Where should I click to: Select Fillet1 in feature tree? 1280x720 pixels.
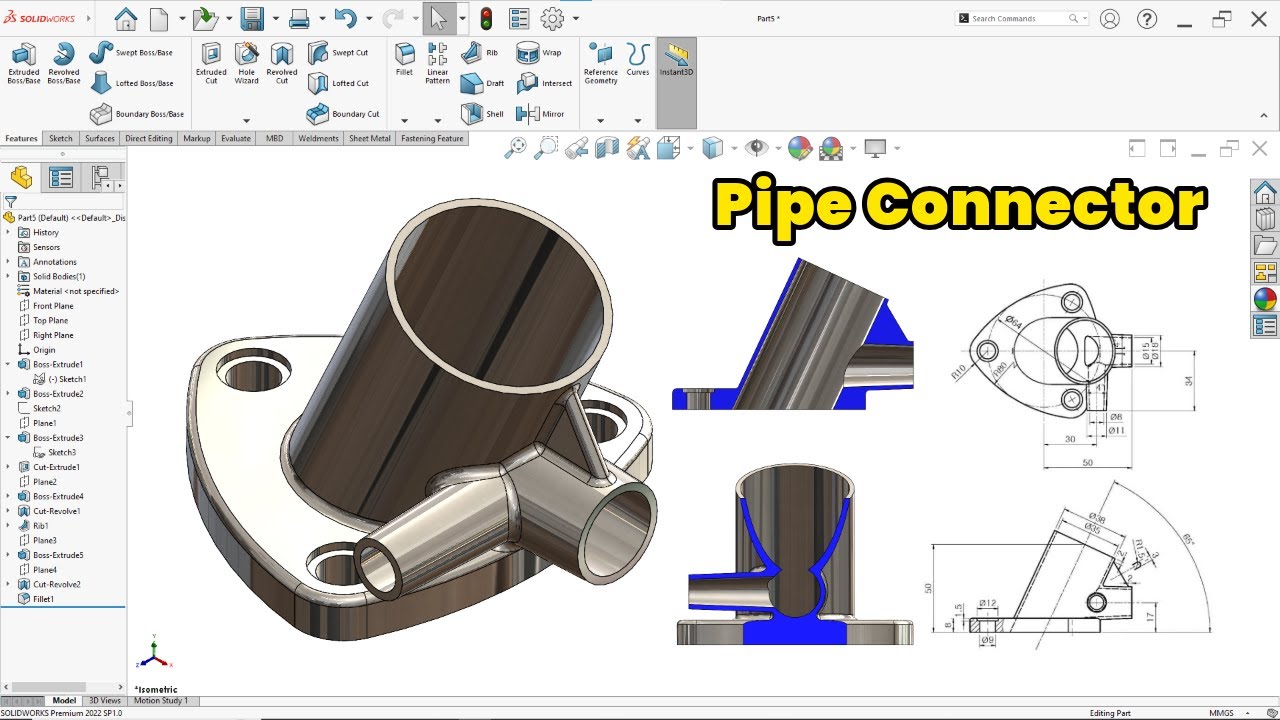tap(43, 599)
